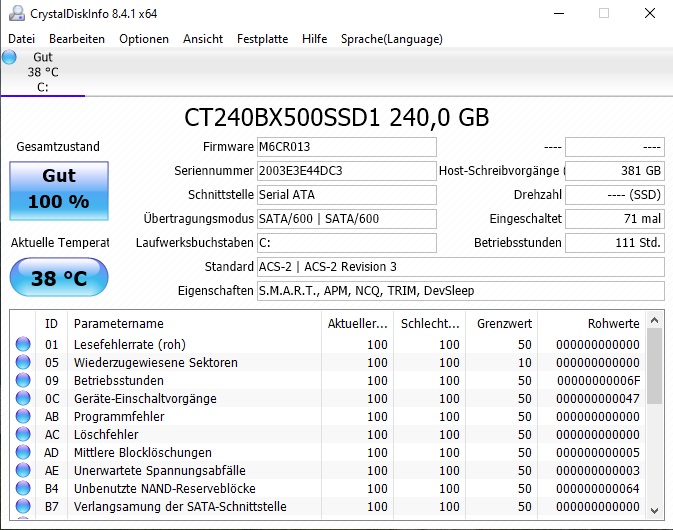673x530 pixels.
Task: Click the Standard field ACS-2 Revision 3
Action: 461,267
